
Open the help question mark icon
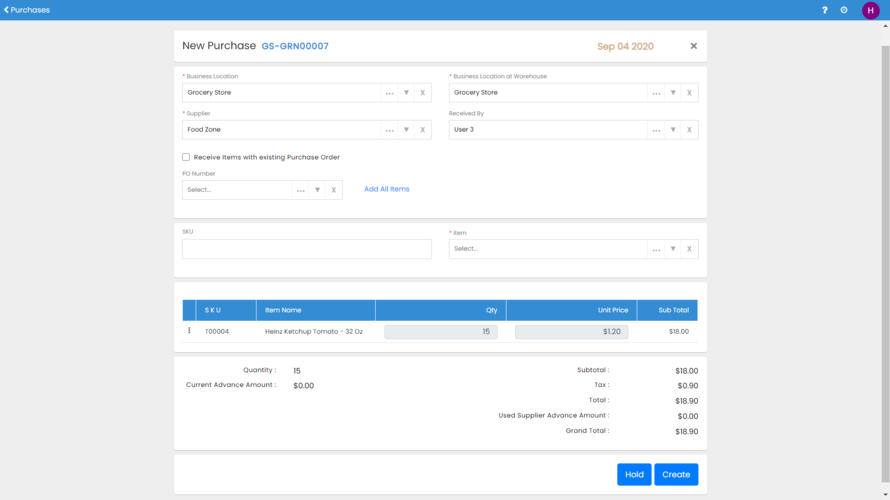point(824,10)
